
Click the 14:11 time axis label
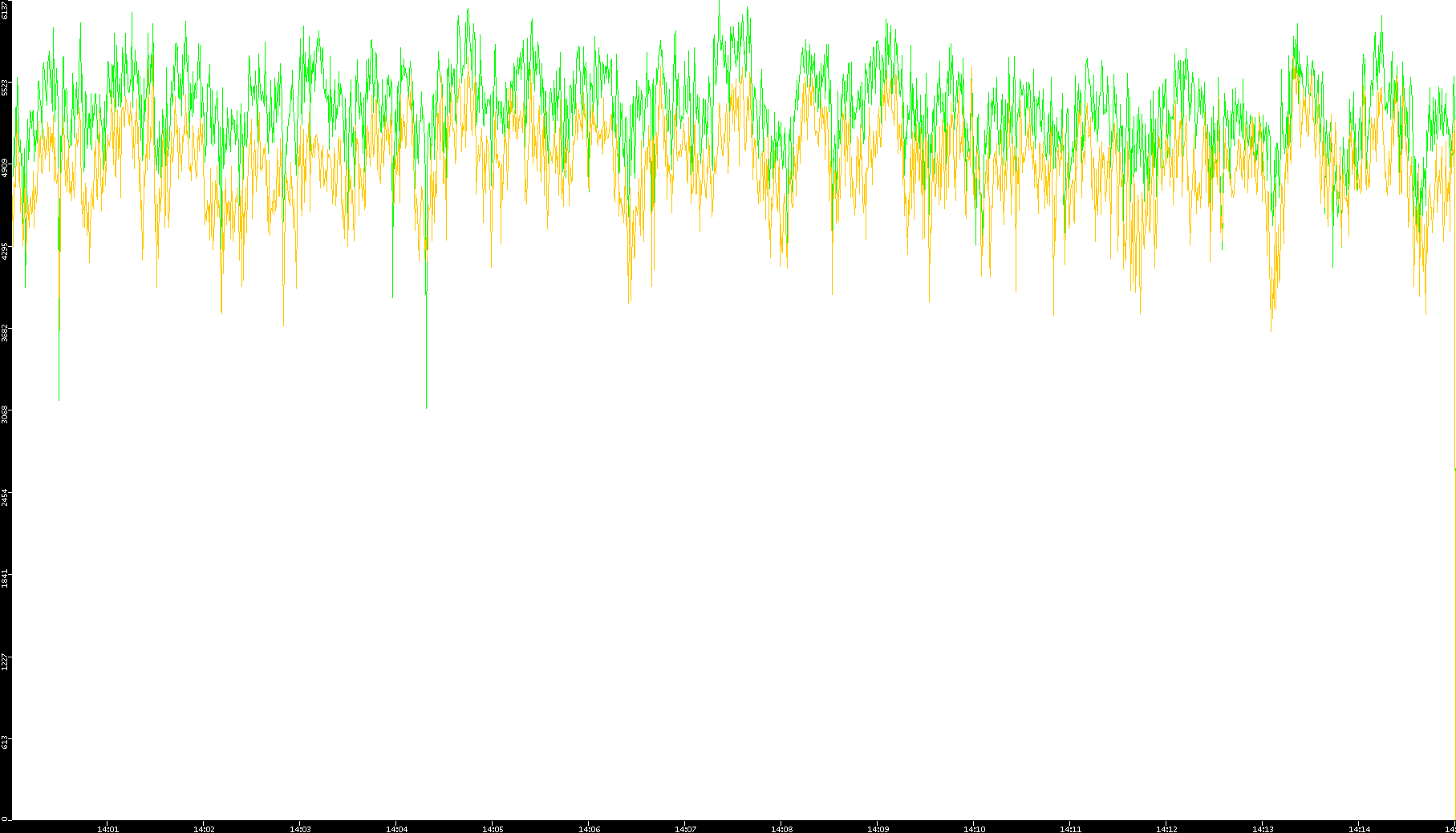tap(1070, 828)
